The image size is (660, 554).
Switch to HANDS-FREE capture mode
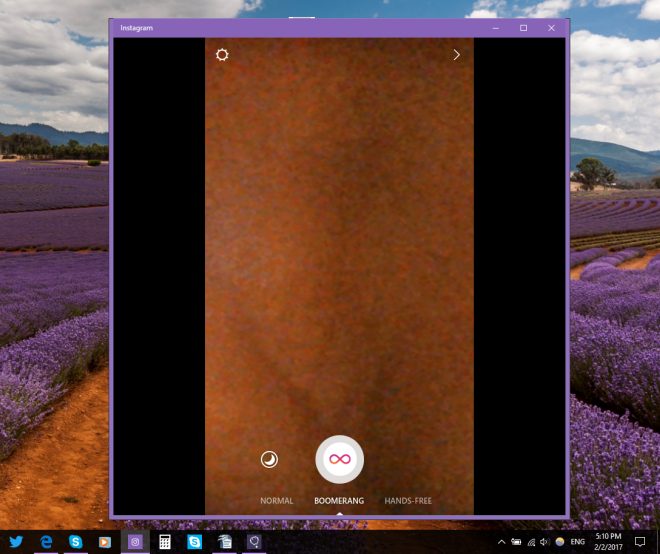(408, 501)
